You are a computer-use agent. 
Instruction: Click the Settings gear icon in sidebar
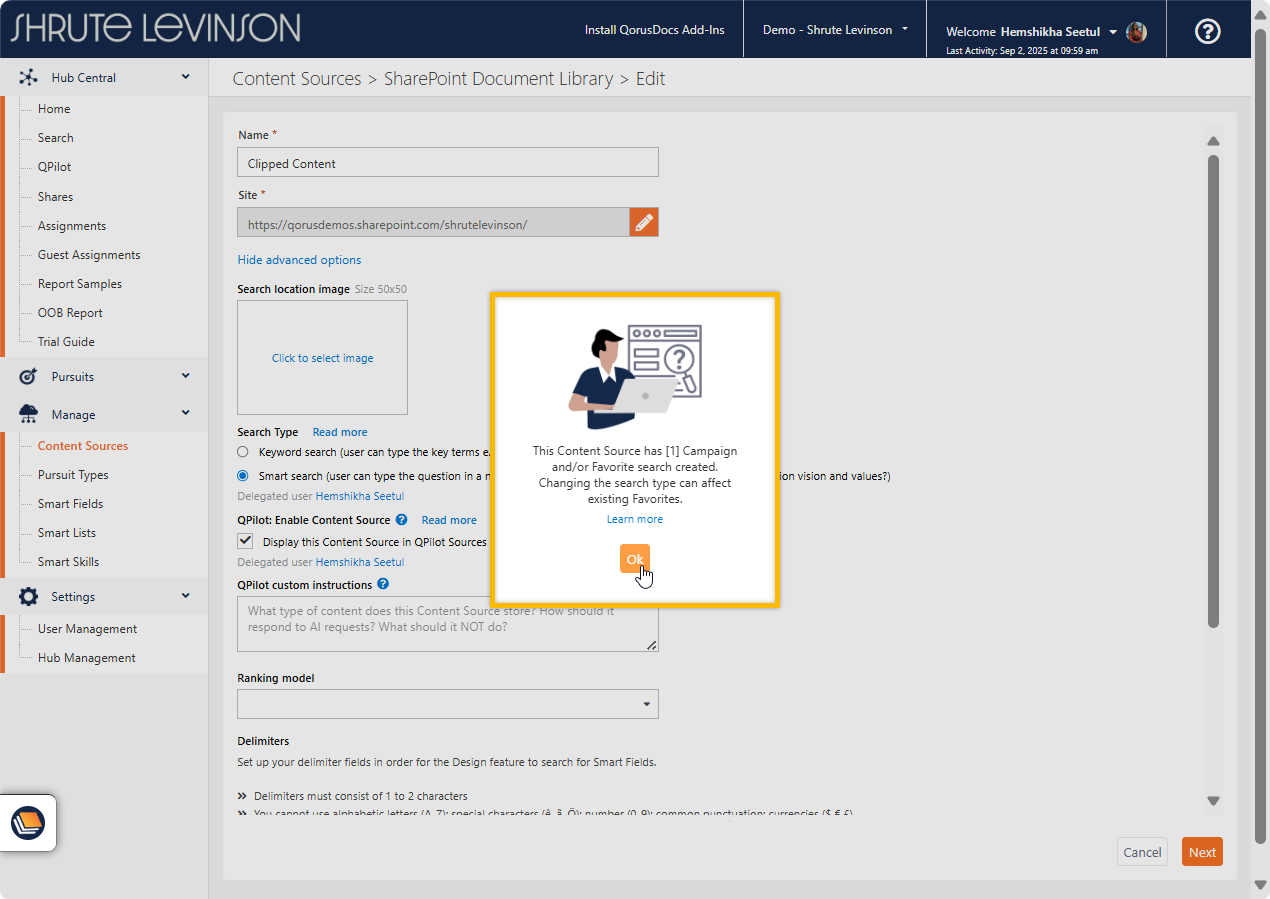[x=28, y=596]
